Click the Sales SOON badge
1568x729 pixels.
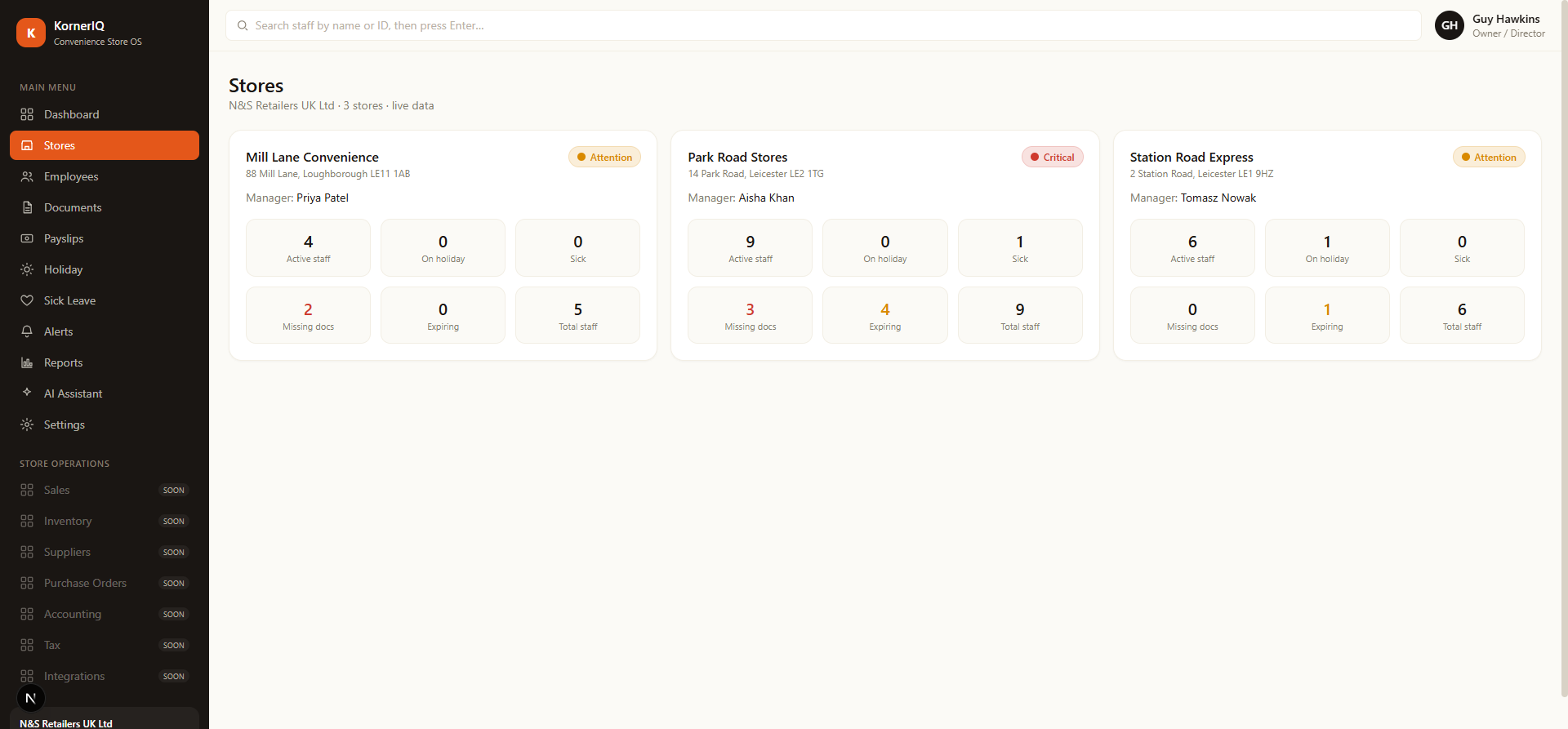pos(174,490)
